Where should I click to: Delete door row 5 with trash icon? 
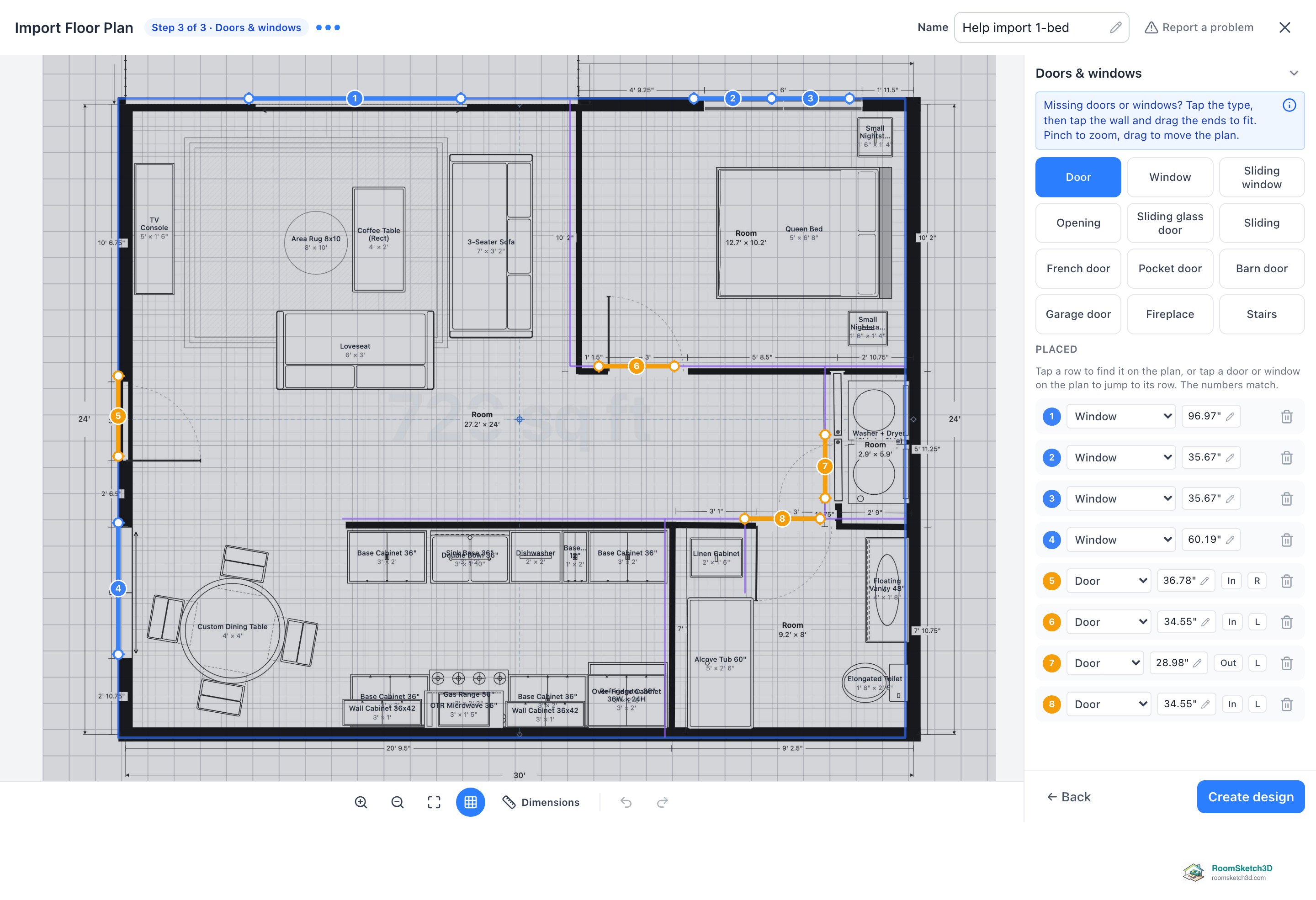[1287, 581]
